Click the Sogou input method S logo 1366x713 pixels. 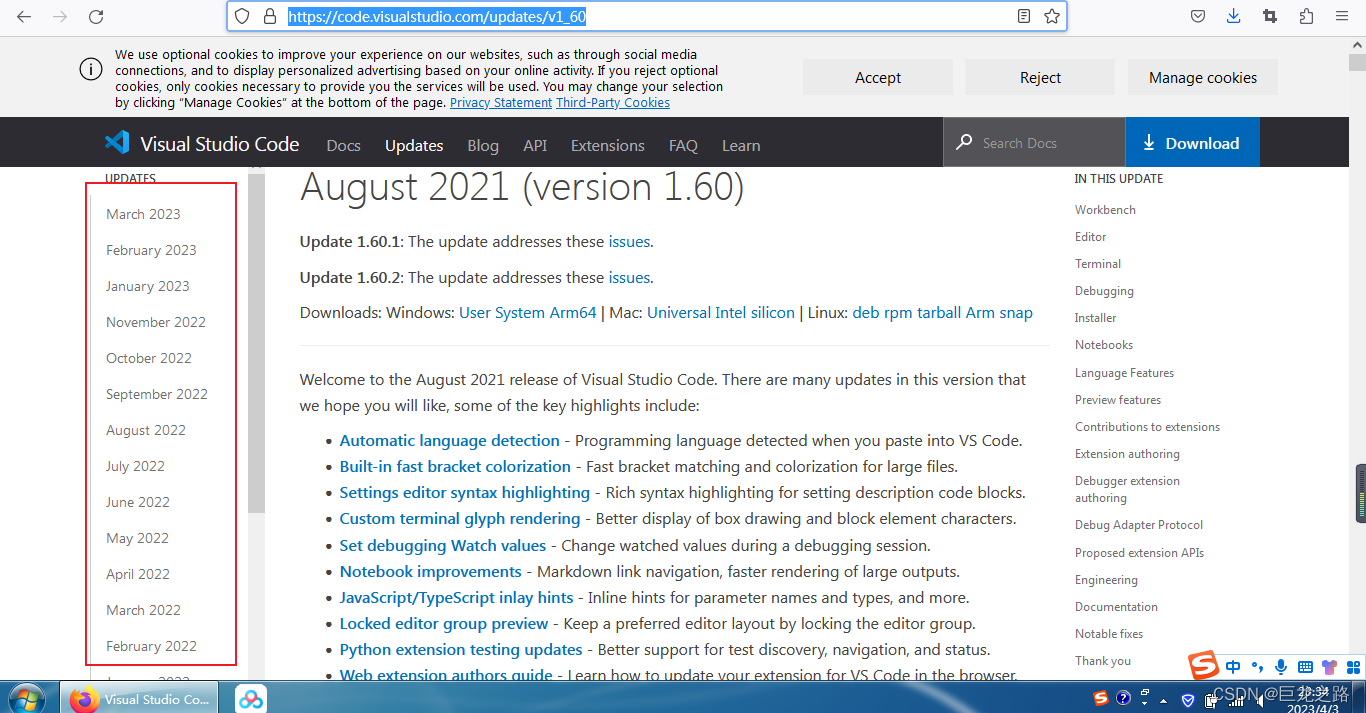pyautogui.click(x=1204, y=665)
